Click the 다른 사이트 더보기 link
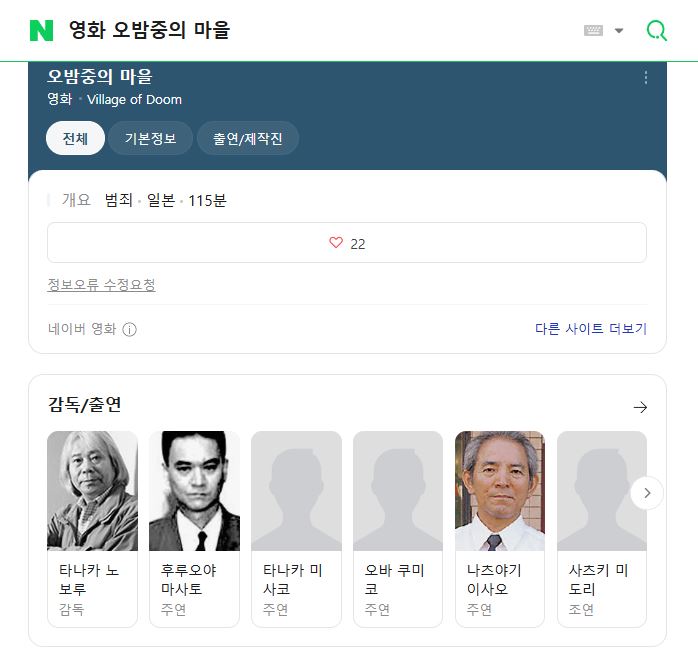Image resolution: width=698 pixels, height=650 pixels. point(591,329)
